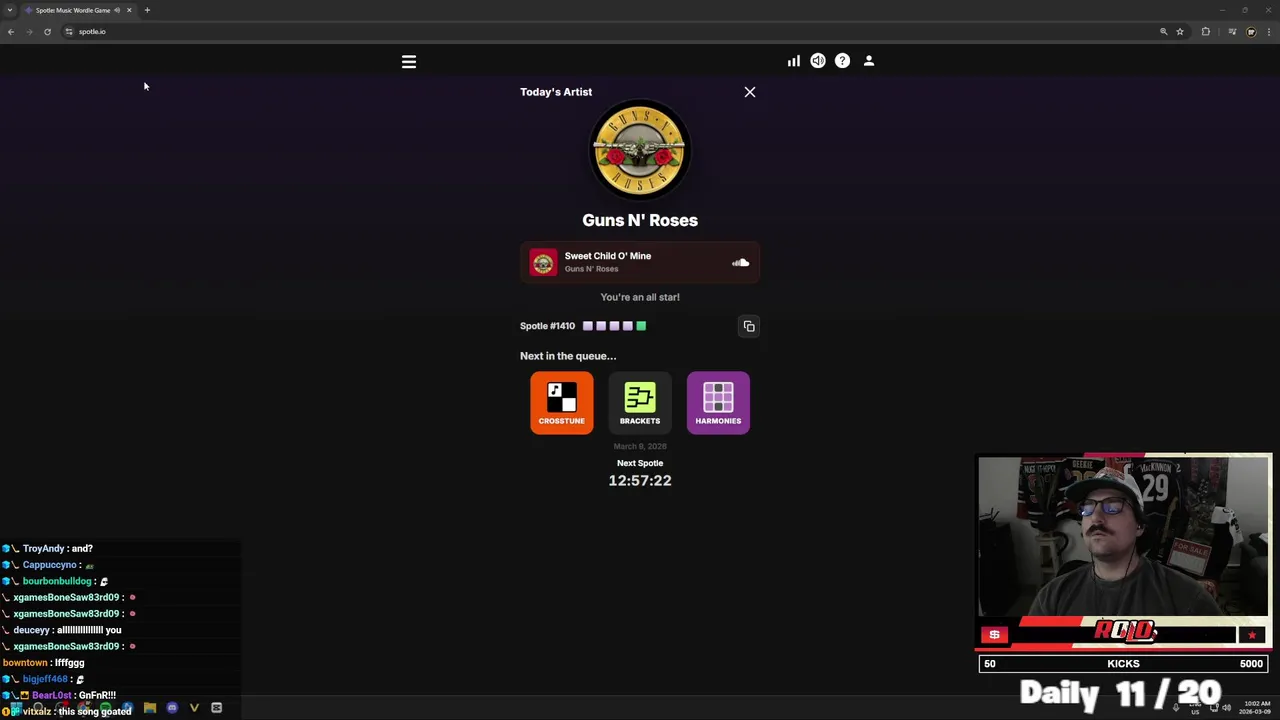Open the statistics bar chart icon

793,61
